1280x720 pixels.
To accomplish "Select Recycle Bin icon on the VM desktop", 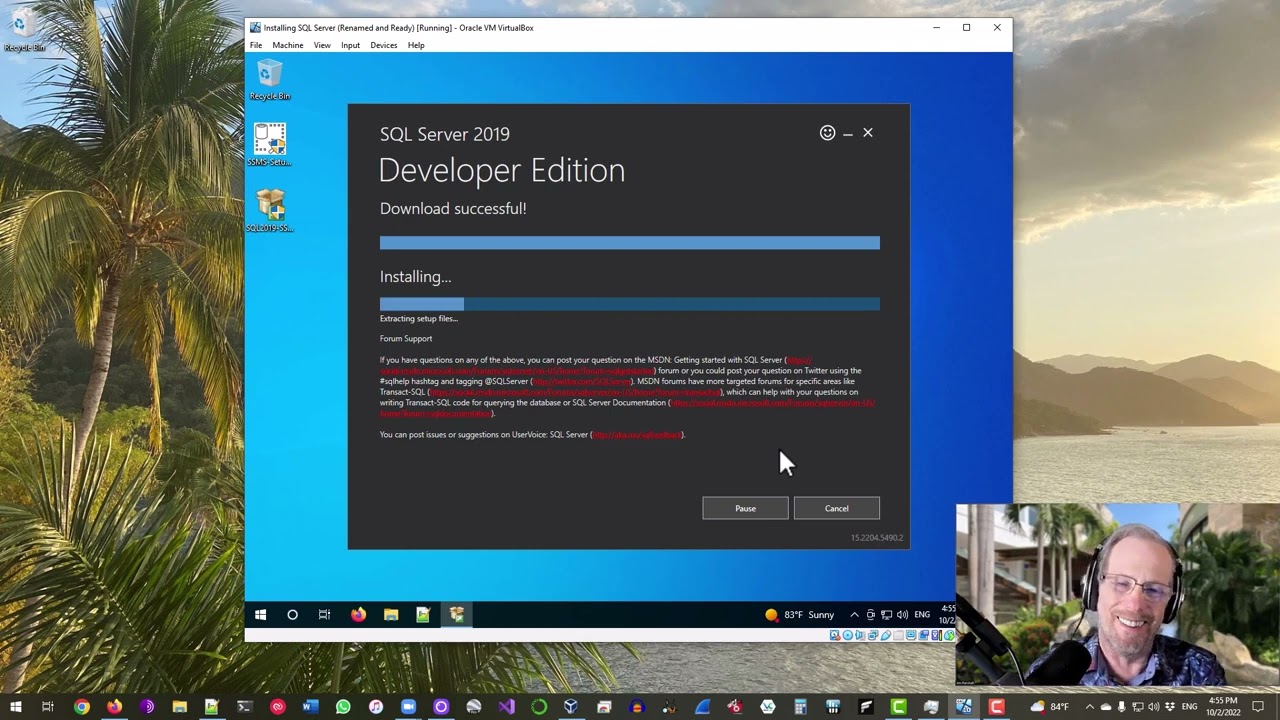I will (x=270, y=80).
